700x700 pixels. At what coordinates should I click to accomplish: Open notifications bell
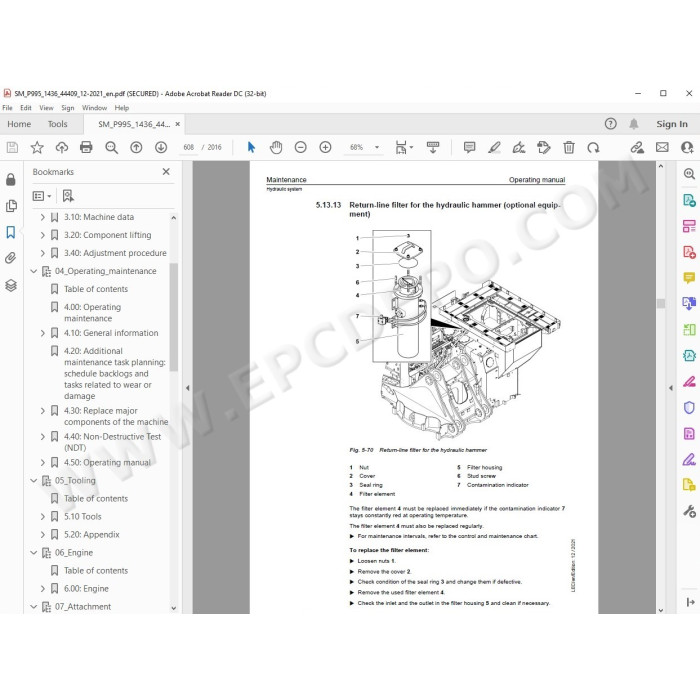pyautogui.click(x=634, y=124)
